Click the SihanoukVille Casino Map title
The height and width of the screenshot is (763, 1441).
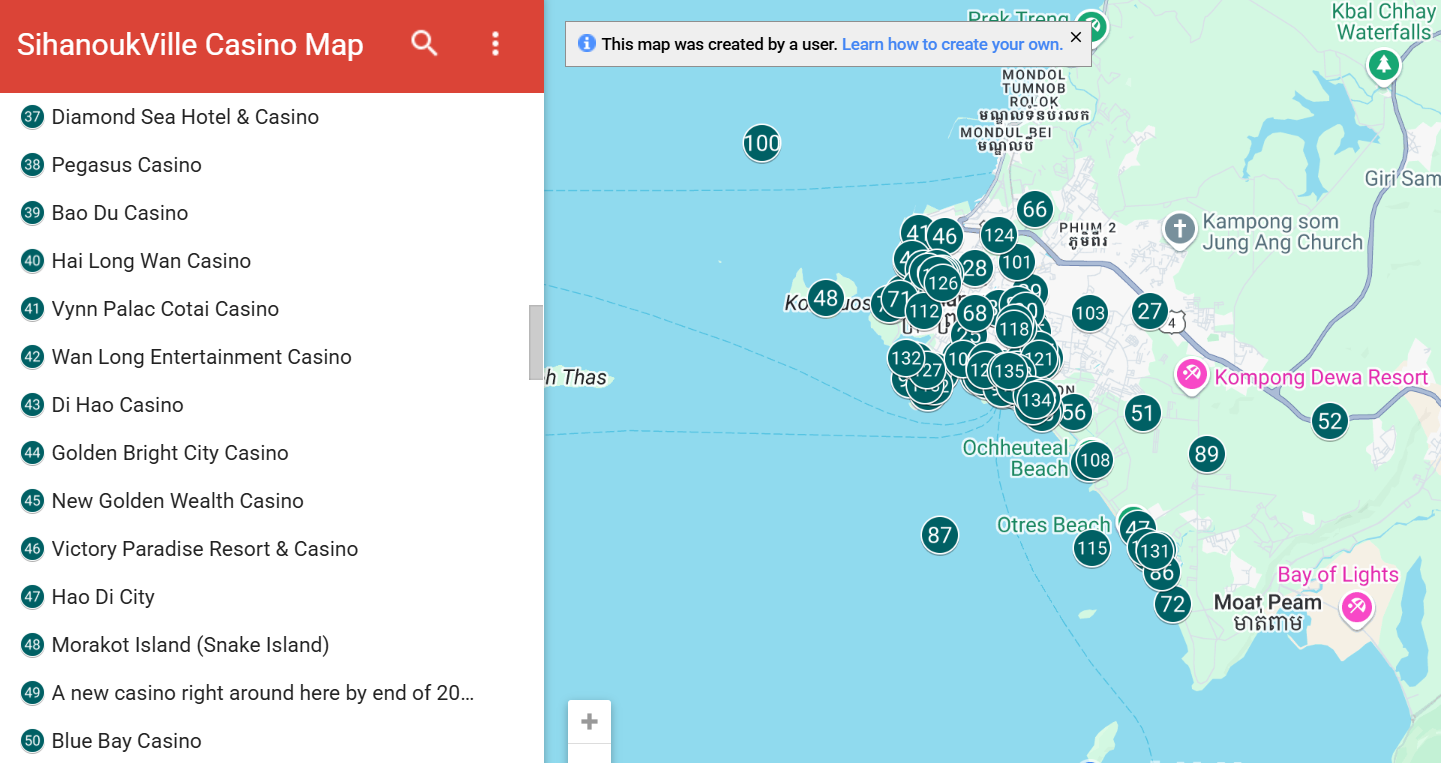click(190, 45)
